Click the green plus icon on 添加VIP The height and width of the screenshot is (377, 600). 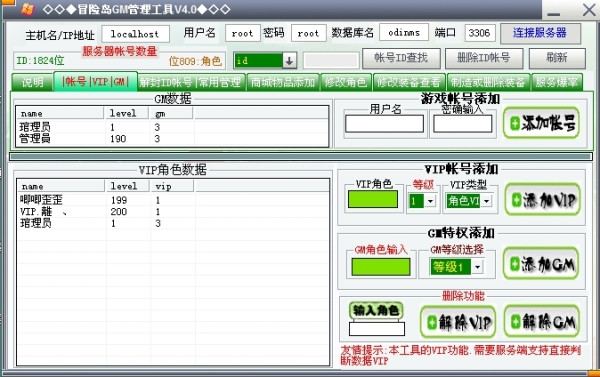pos(517,200)
